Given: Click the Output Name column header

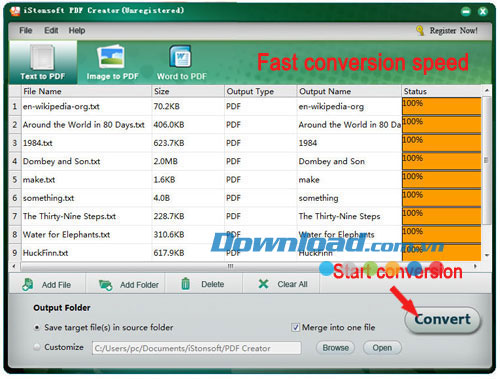Looking at the screenshot, I should (349, 91).
